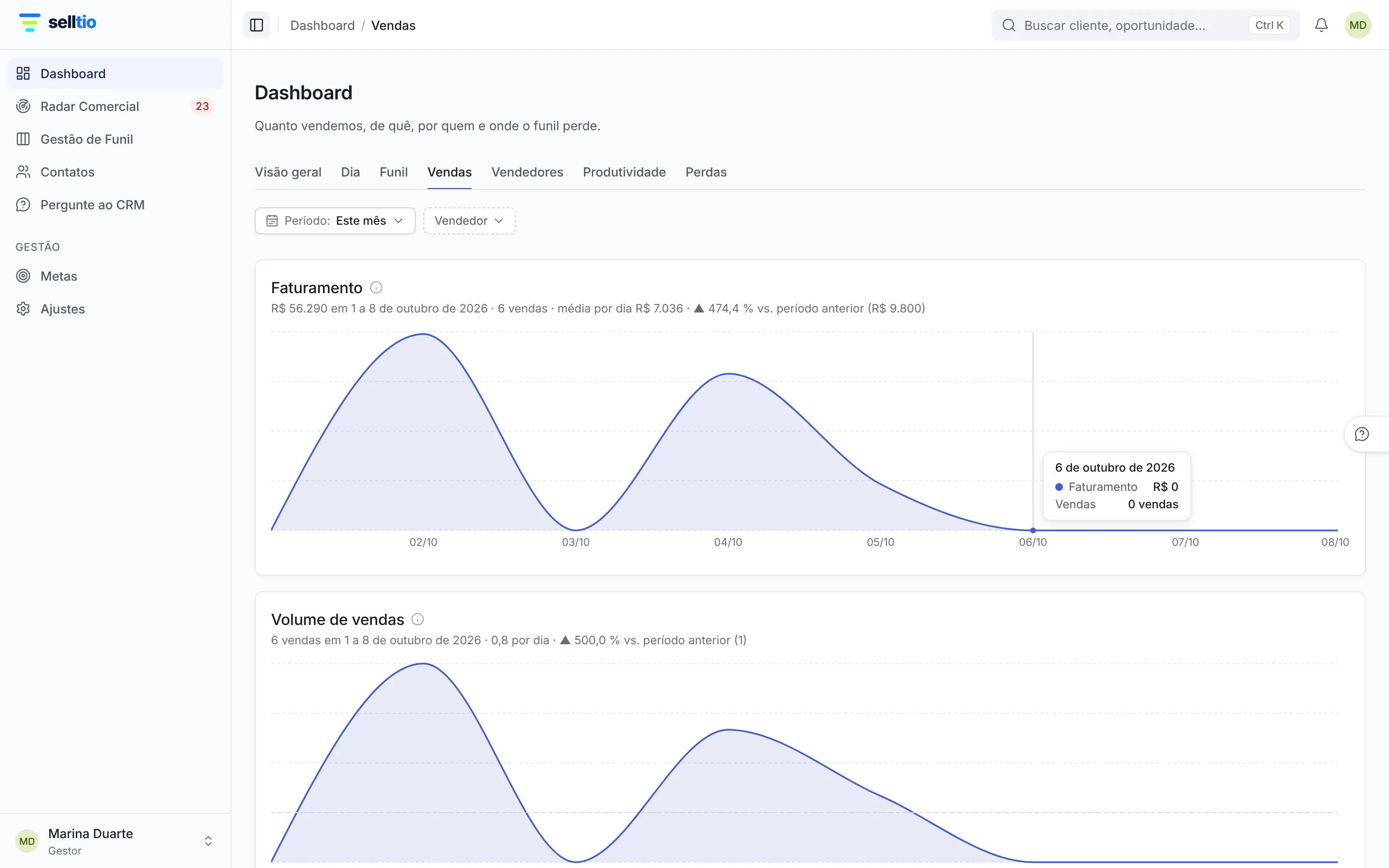Click the info icon beside Volume de vendas

click(418, 620)
